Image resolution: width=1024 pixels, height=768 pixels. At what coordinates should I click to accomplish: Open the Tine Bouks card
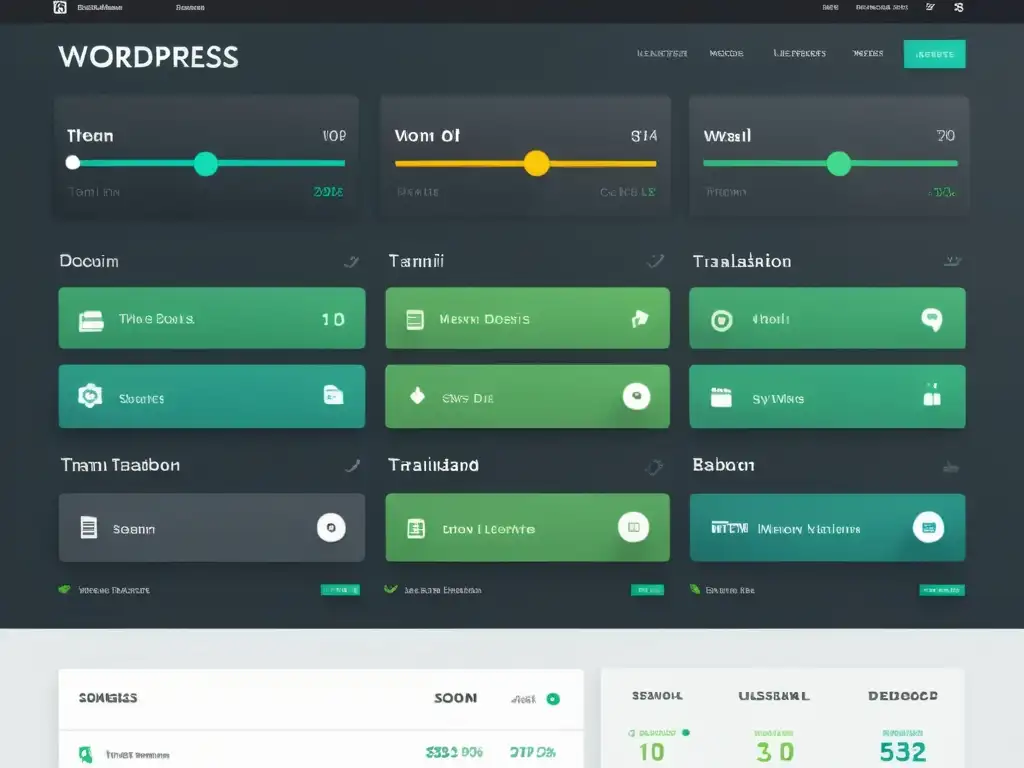click(x=212, y=318)
